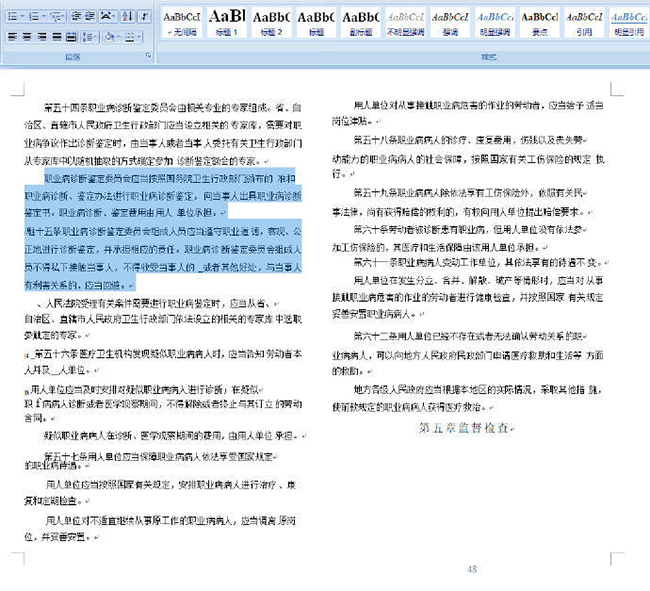The height and width of the screenshot is (591, 650).
Task: Apply paragraph shading paint bucket
Action: (x=110, y=37)
